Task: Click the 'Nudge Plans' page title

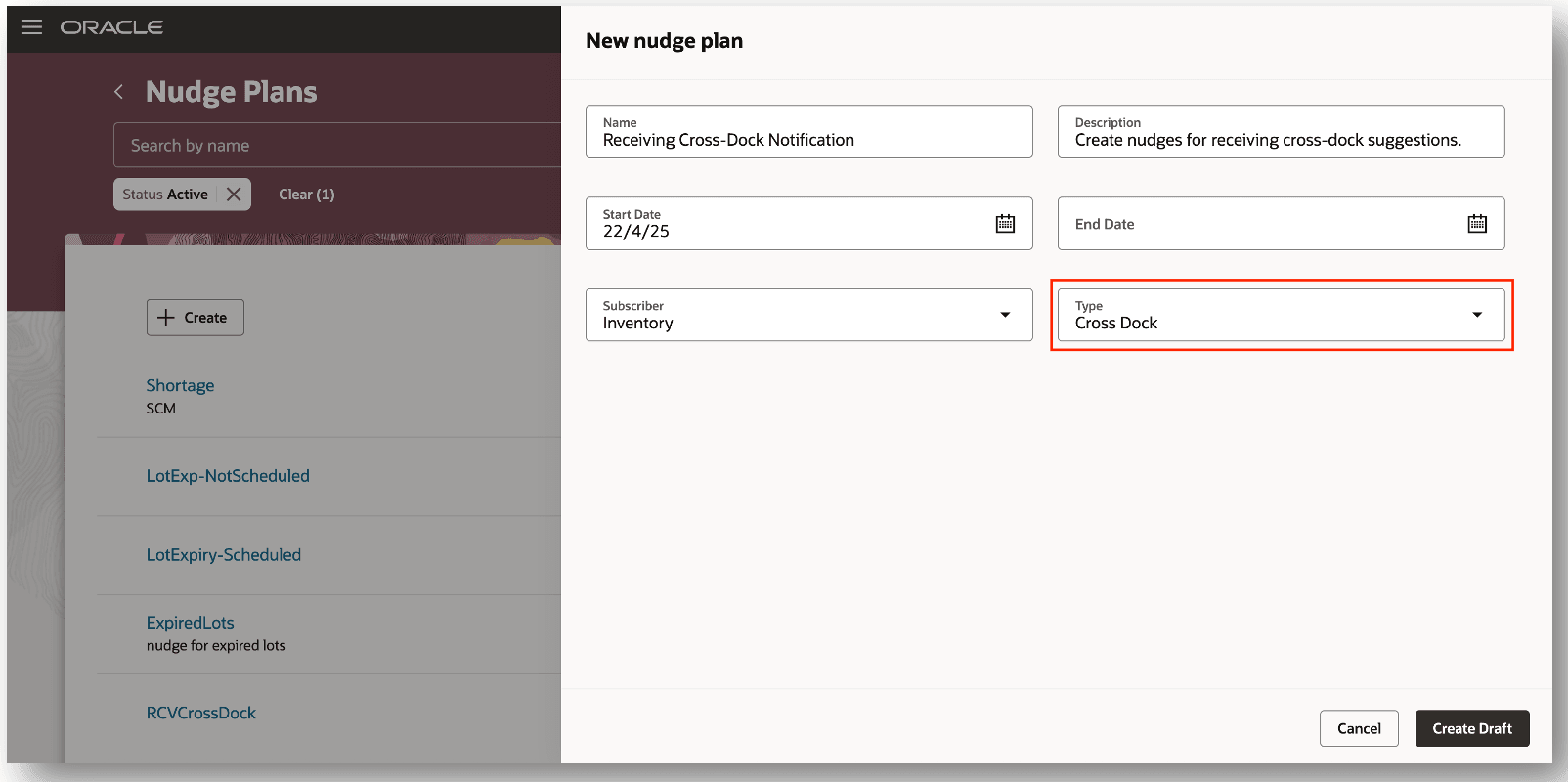Action: pos(232,92)
